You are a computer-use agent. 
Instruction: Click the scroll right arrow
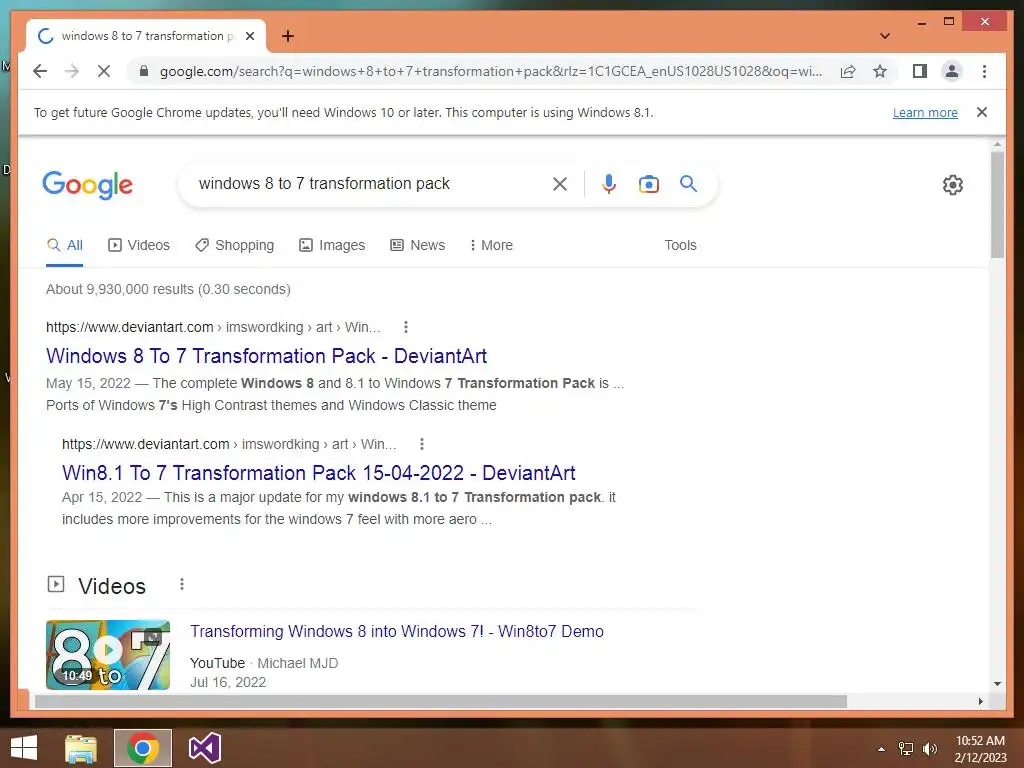(x=980, y=701)
